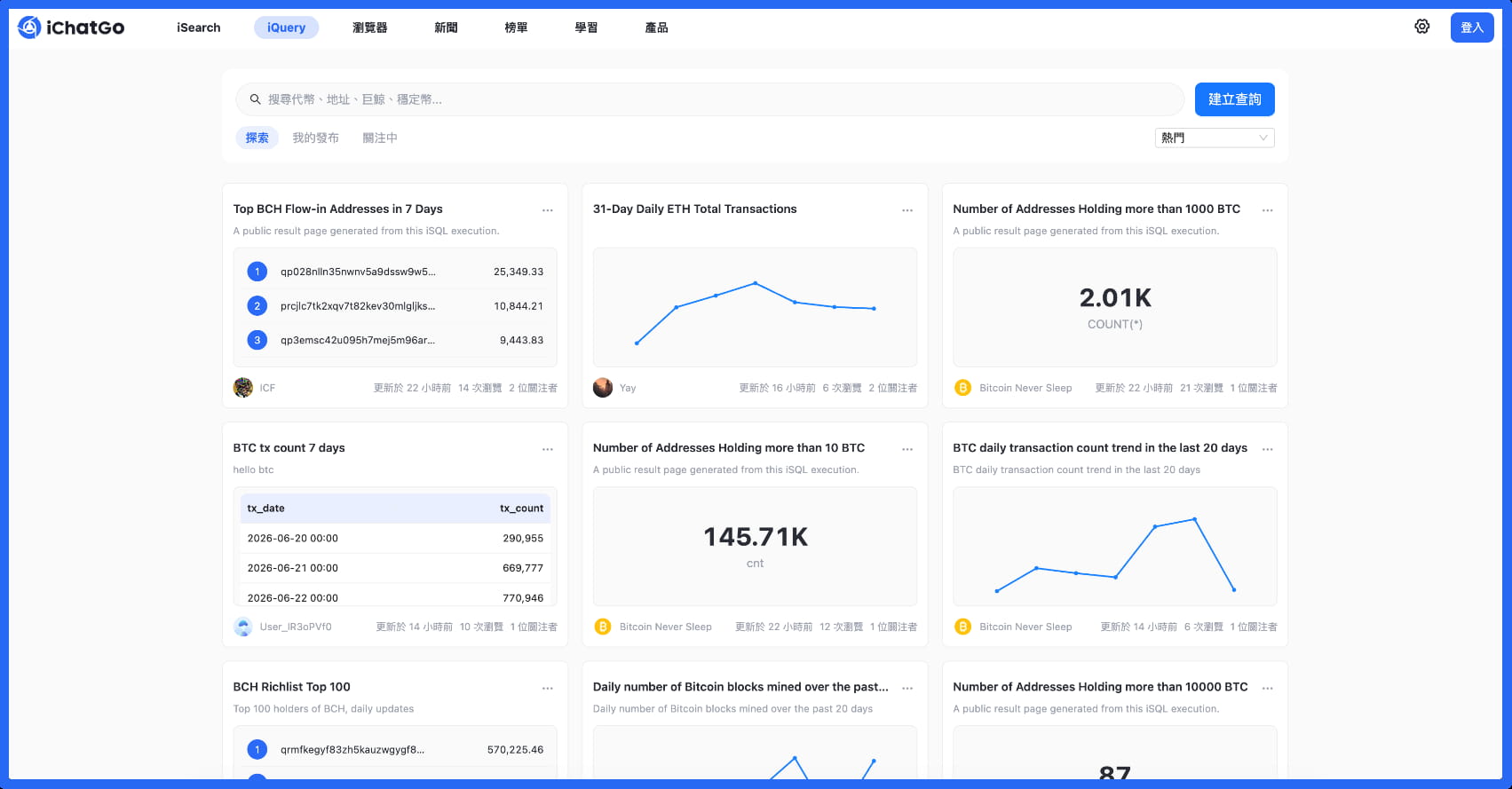Click Bitcoin avatar on 10 BTC card

(603, 627)
